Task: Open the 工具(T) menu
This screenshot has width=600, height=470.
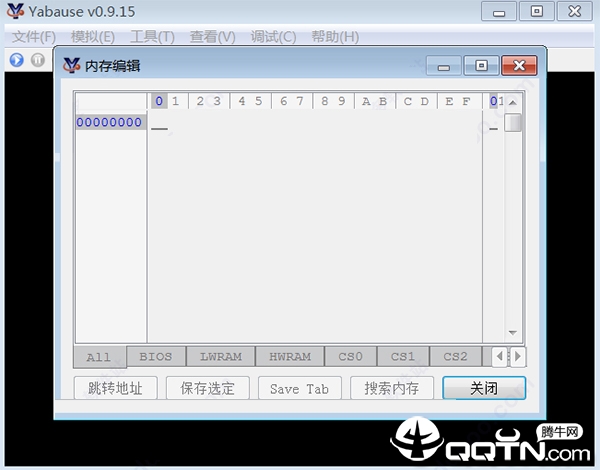Action: (152, 37)
